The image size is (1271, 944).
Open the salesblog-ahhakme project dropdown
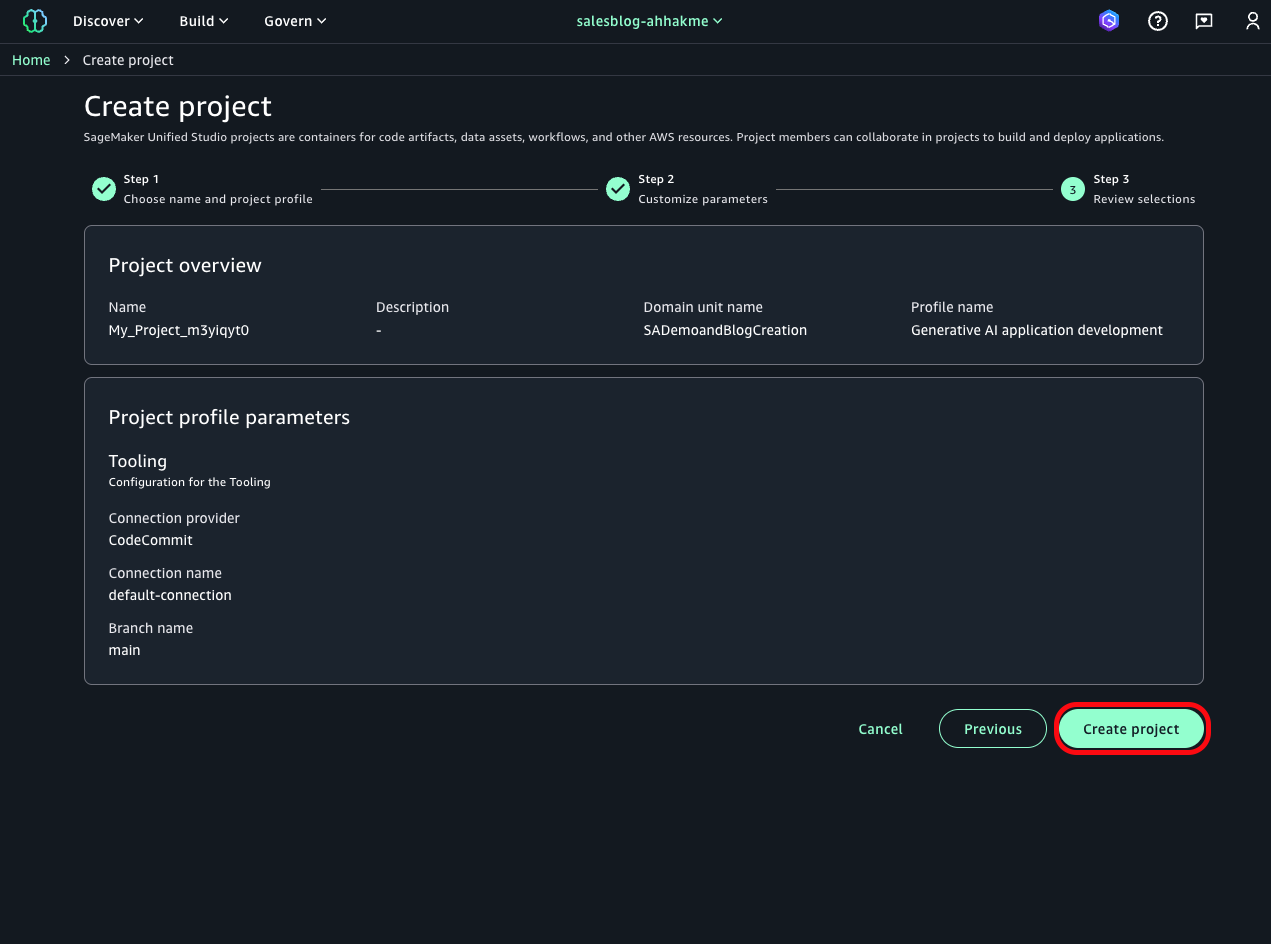click(x=649, y=20)
